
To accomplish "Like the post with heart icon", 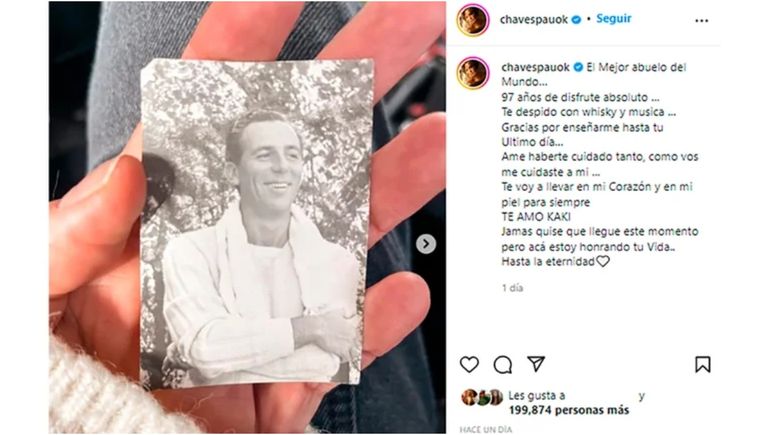I will tap(469, 365).
